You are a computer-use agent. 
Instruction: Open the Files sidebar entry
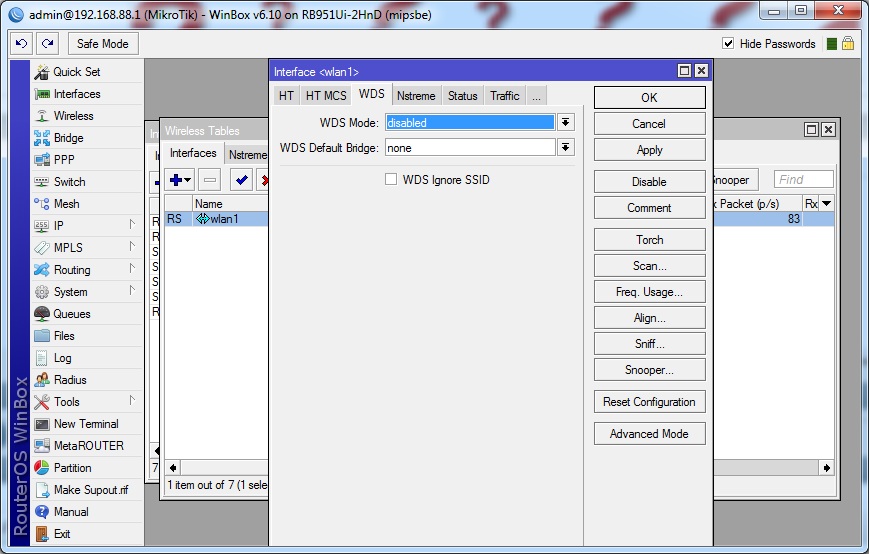pos(87,336)
